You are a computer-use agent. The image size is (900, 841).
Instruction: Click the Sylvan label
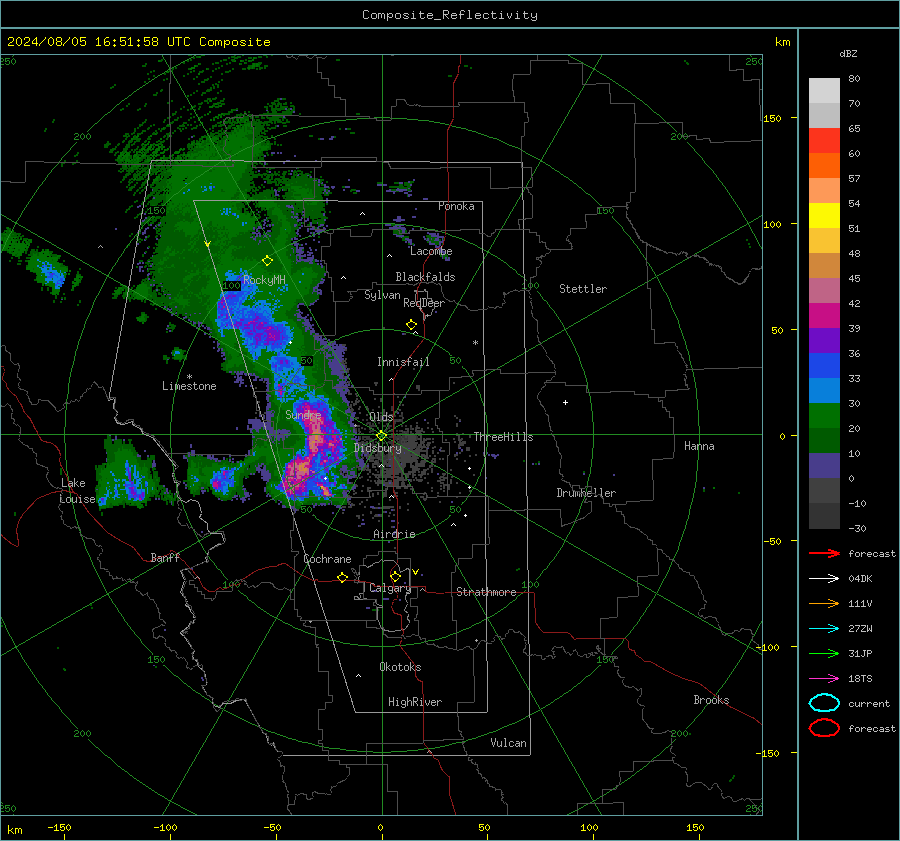point(382,295)
